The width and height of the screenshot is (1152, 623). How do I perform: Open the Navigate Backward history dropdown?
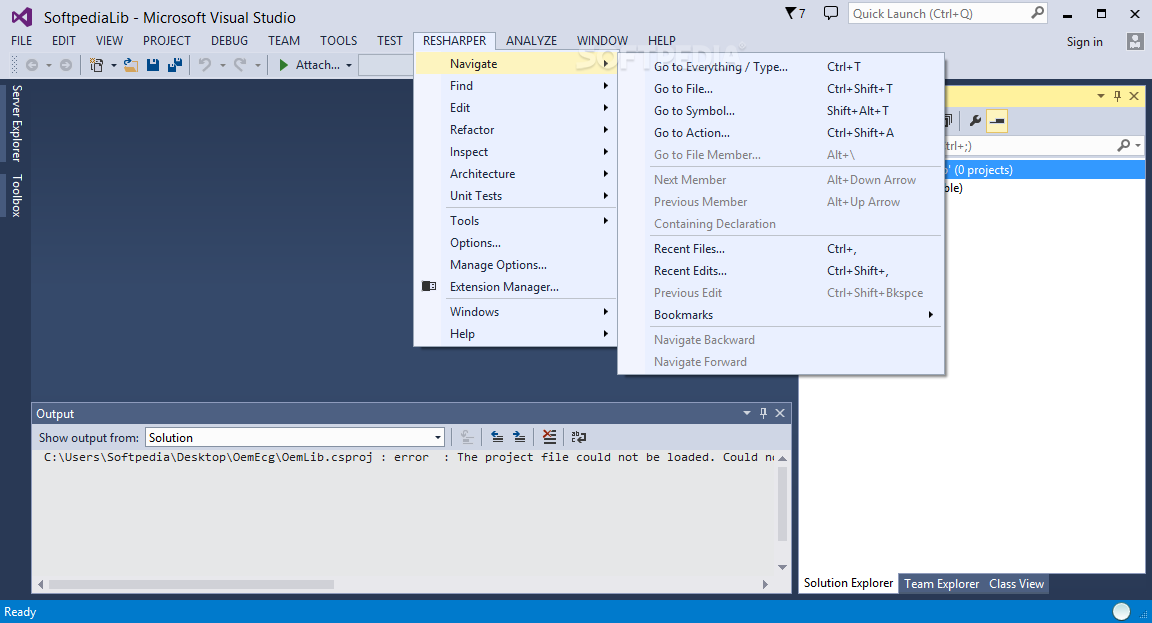pos(48,65)
